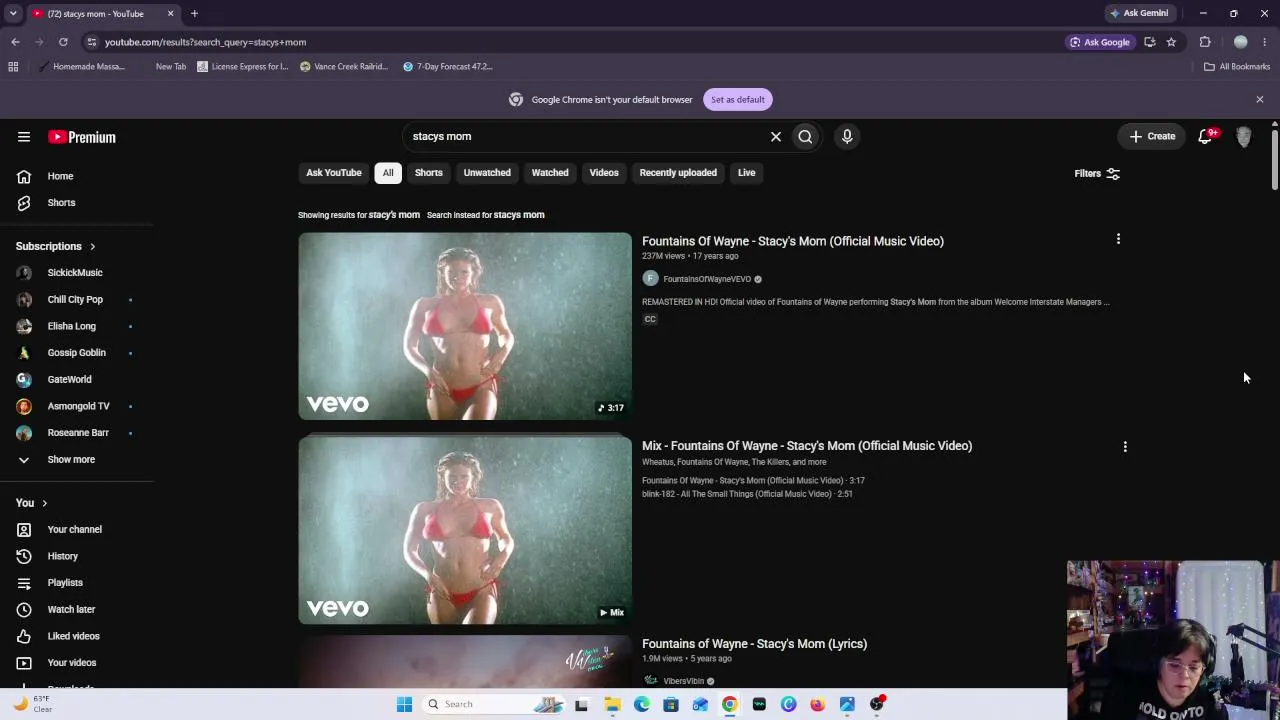Open YouTube notifications bell
The width and height of the screenshot is (1280, 720).
point(1206,136)
